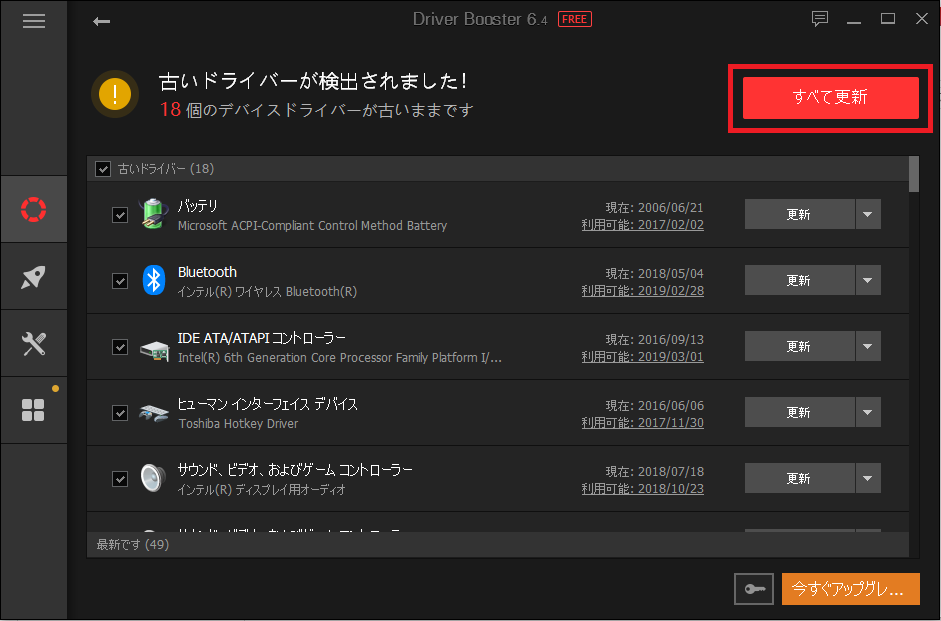Click the FREE badge beside the title
This screenshot has height=621, width=941.
pyautogui.click(x=574, y=18)
